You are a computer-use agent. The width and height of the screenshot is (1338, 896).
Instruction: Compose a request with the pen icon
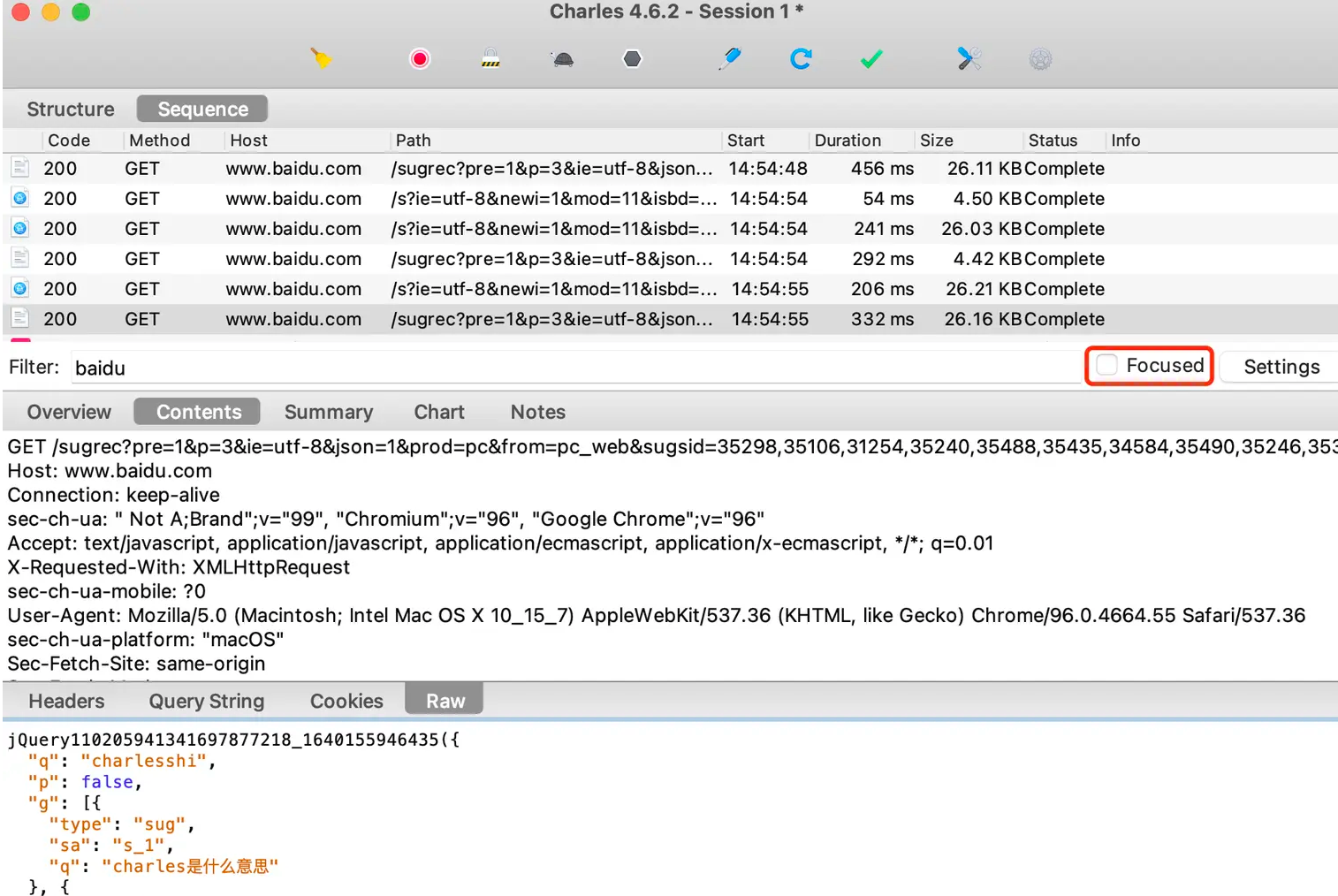coord(730,58)
